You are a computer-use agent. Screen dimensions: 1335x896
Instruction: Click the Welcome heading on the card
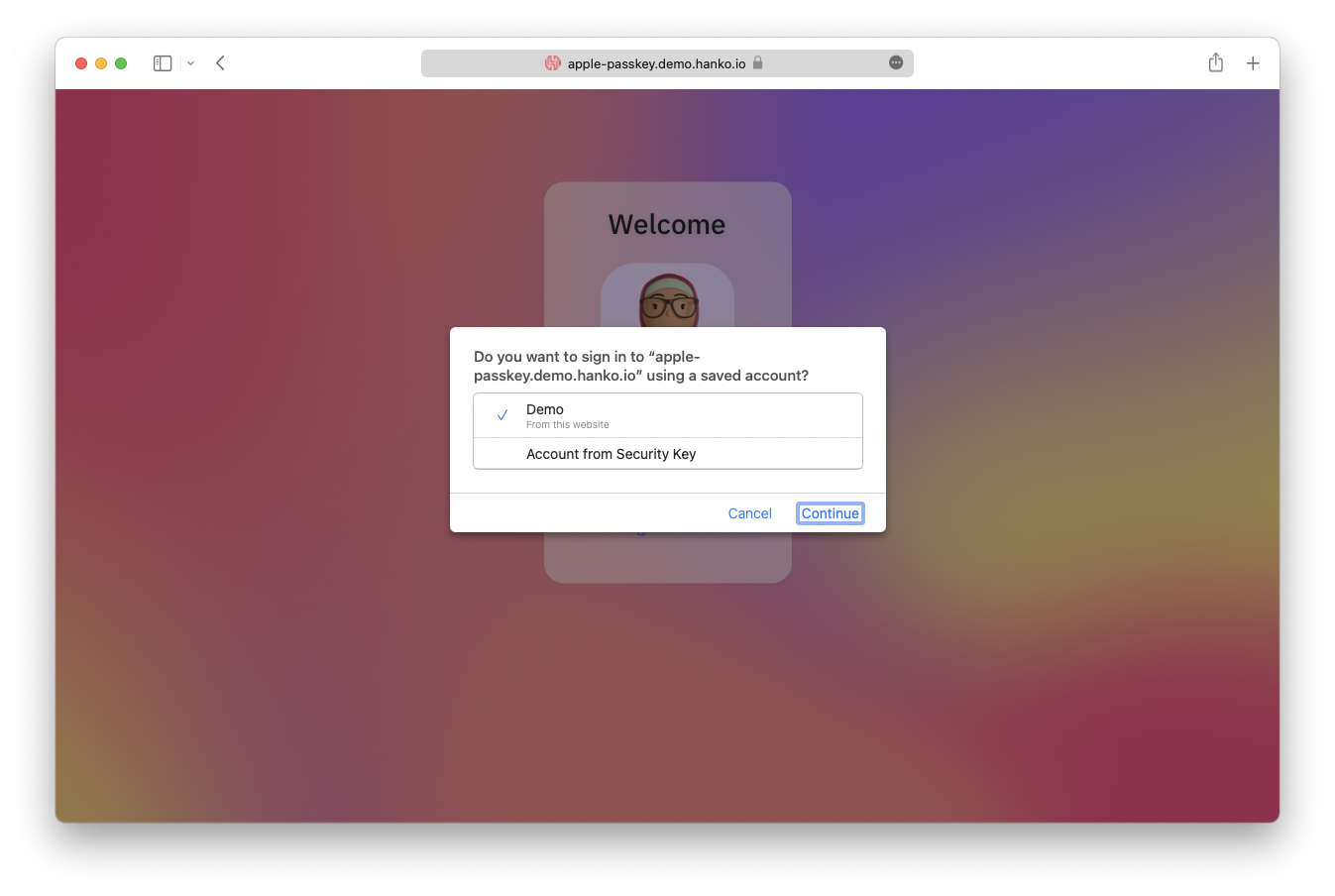(x=667, y=225)
